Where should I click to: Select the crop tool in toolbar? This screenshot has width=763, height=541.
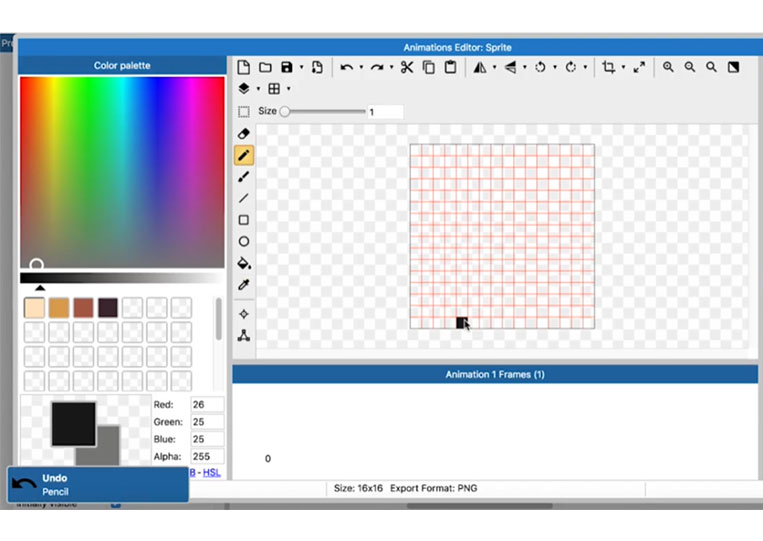608,67
